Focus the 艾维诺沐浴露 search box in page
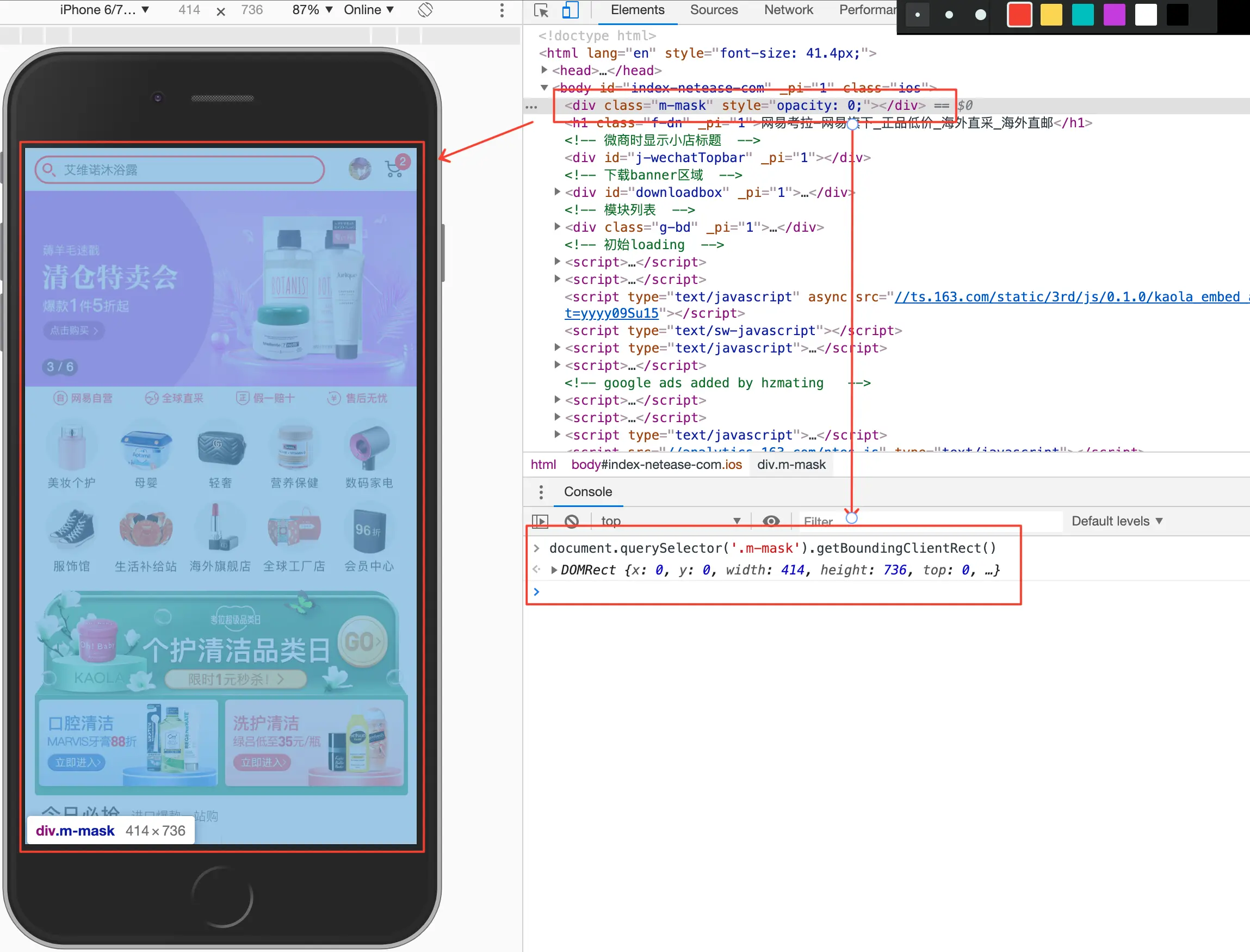The image size is (1250, 952). tap(180, 169)
